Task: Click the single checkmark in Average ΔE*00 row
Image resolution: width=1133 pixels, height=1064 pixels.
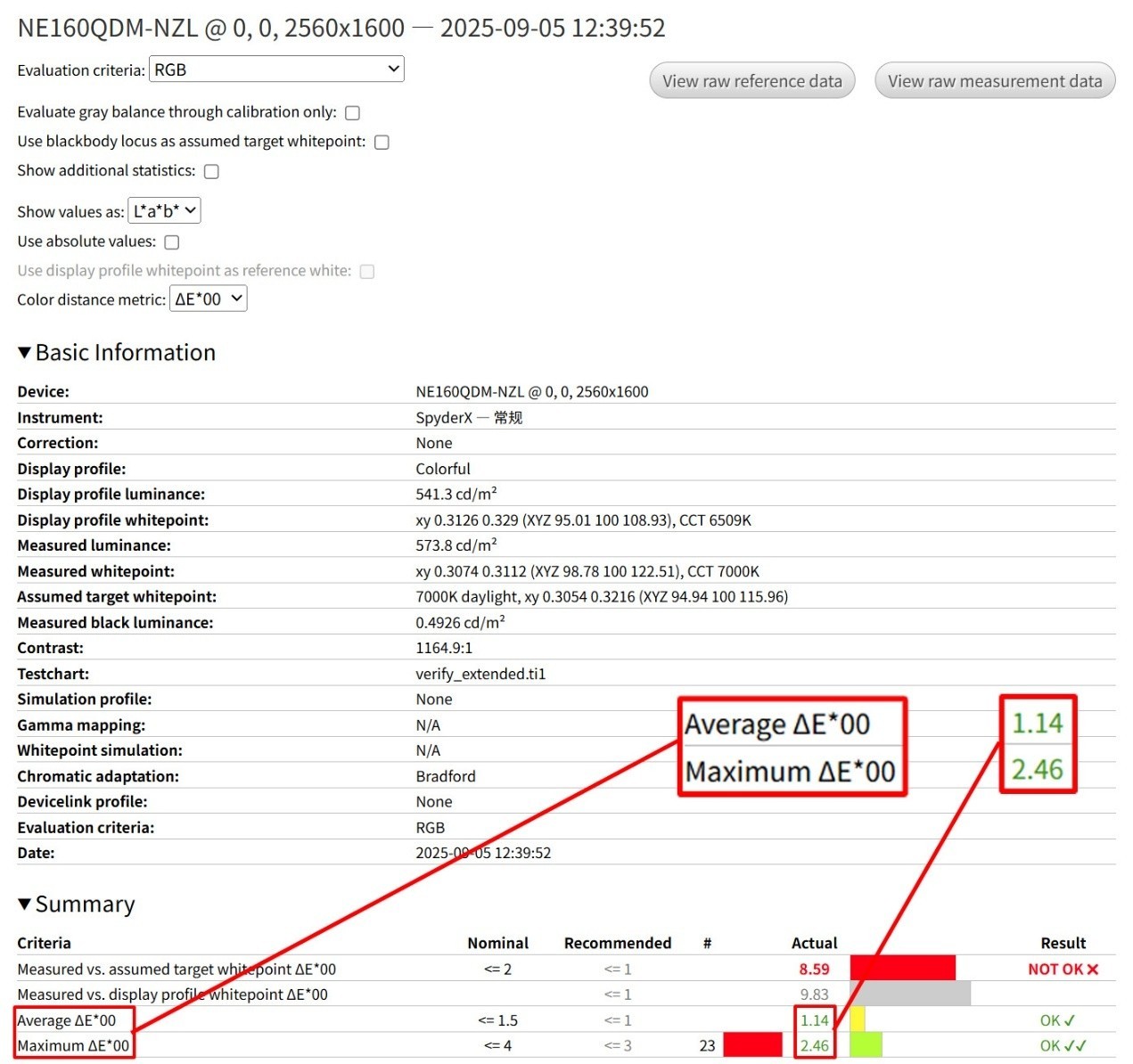Action: coord(1070,1020)
